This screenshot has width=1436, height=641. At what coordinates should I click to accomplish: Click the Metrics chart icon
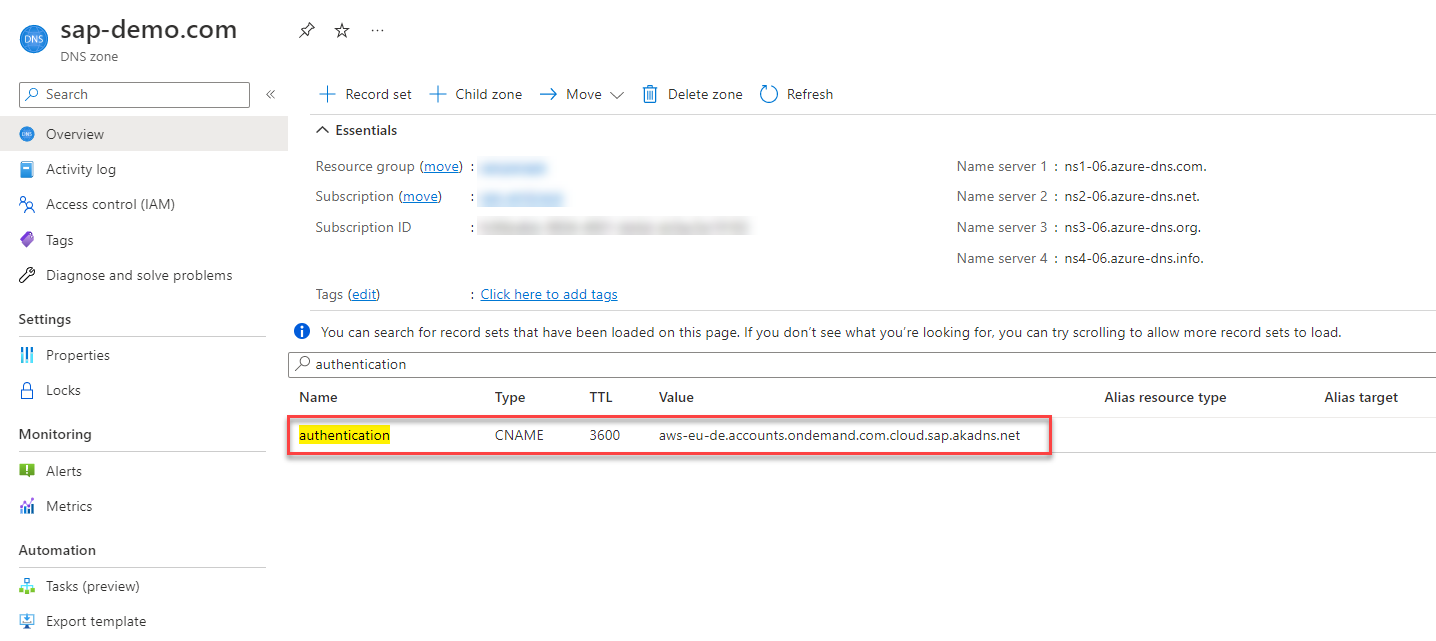pyautogui.click(x=27, y=506)
